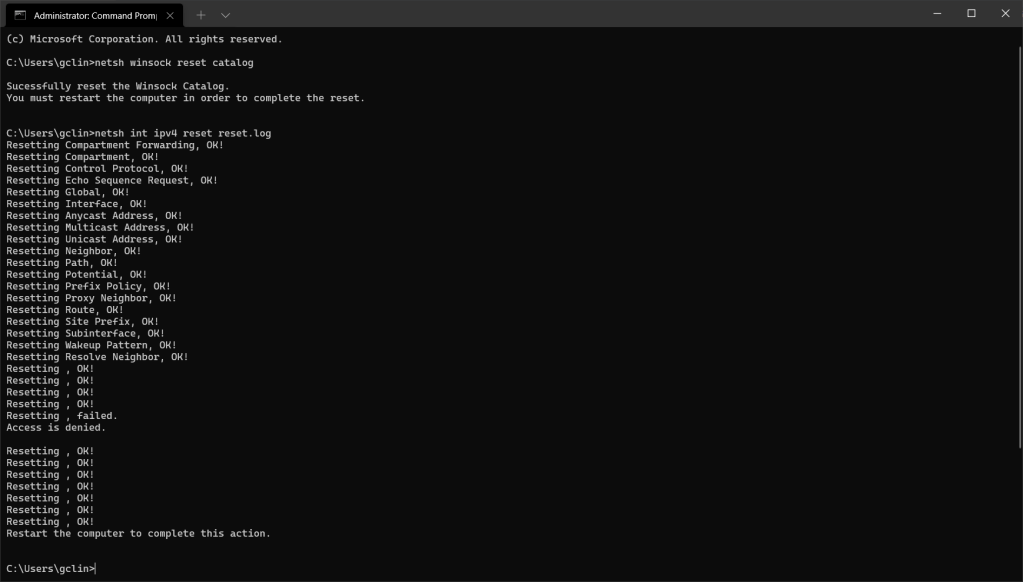The height and width of the screenshot is (582, 1023).
Task: Maximize the terminal window
Action: click(971, 14)
